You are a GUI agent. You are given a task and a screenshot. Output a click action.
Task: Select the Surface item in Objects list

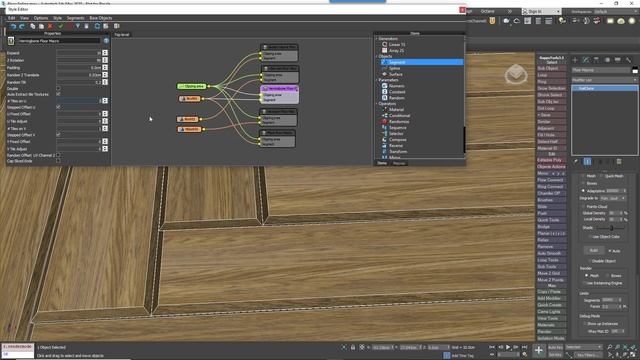click(x=396, y=74)
